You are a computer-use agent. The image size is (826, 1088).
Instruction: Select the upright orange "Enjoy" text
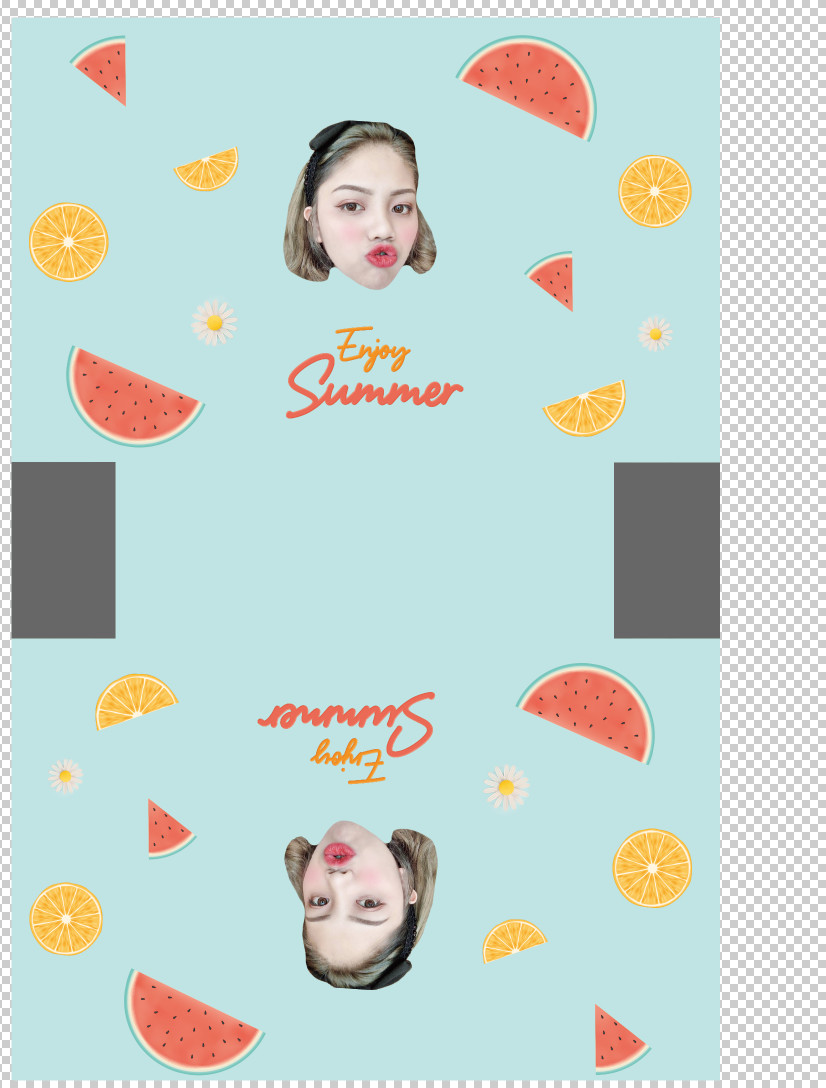(x=372, y=348)
